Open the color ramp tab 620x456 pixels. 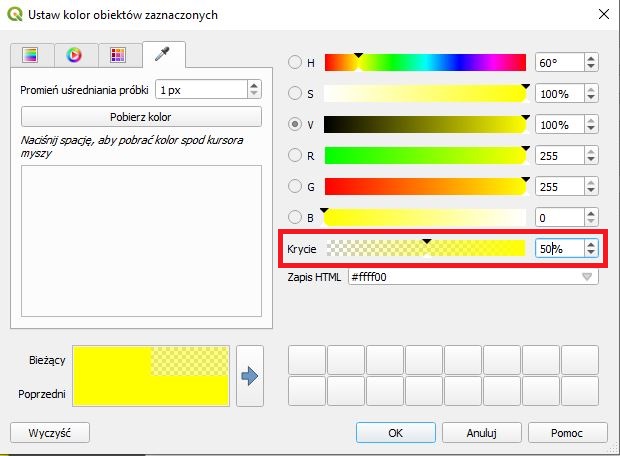click(30, 54)
